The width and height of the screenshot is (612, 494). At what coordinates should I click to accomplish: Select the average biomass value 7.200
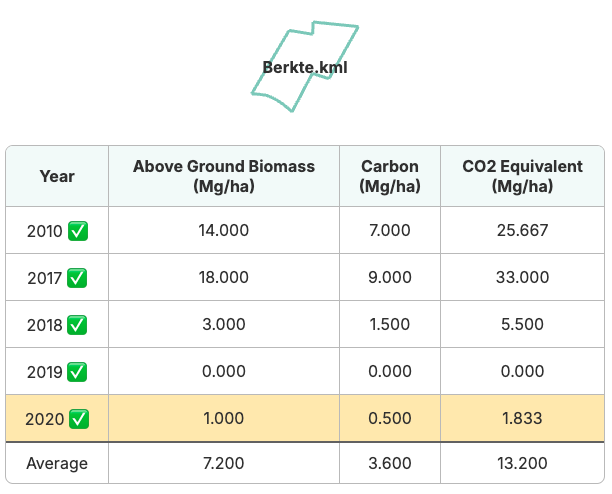pyautogui.click(x=224, y=464)
